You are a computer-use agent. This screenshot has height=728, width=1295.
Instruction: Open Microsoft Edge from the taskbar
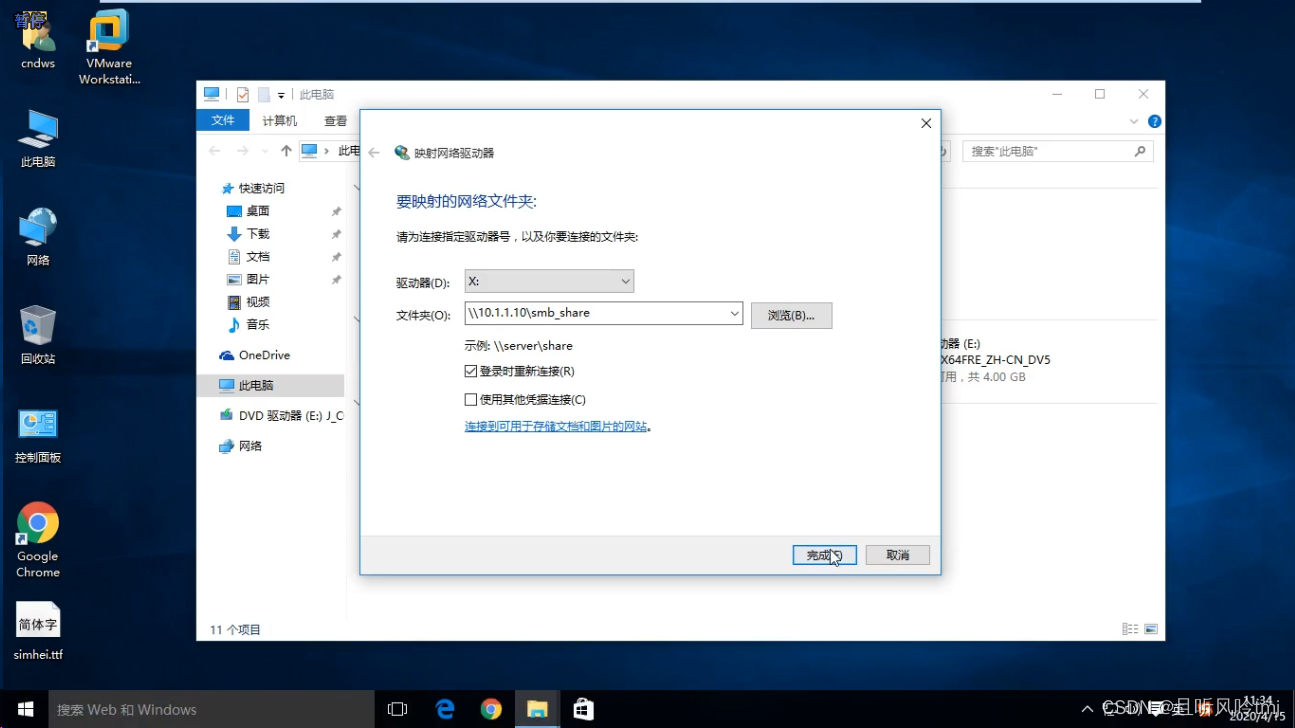[444, 708]
